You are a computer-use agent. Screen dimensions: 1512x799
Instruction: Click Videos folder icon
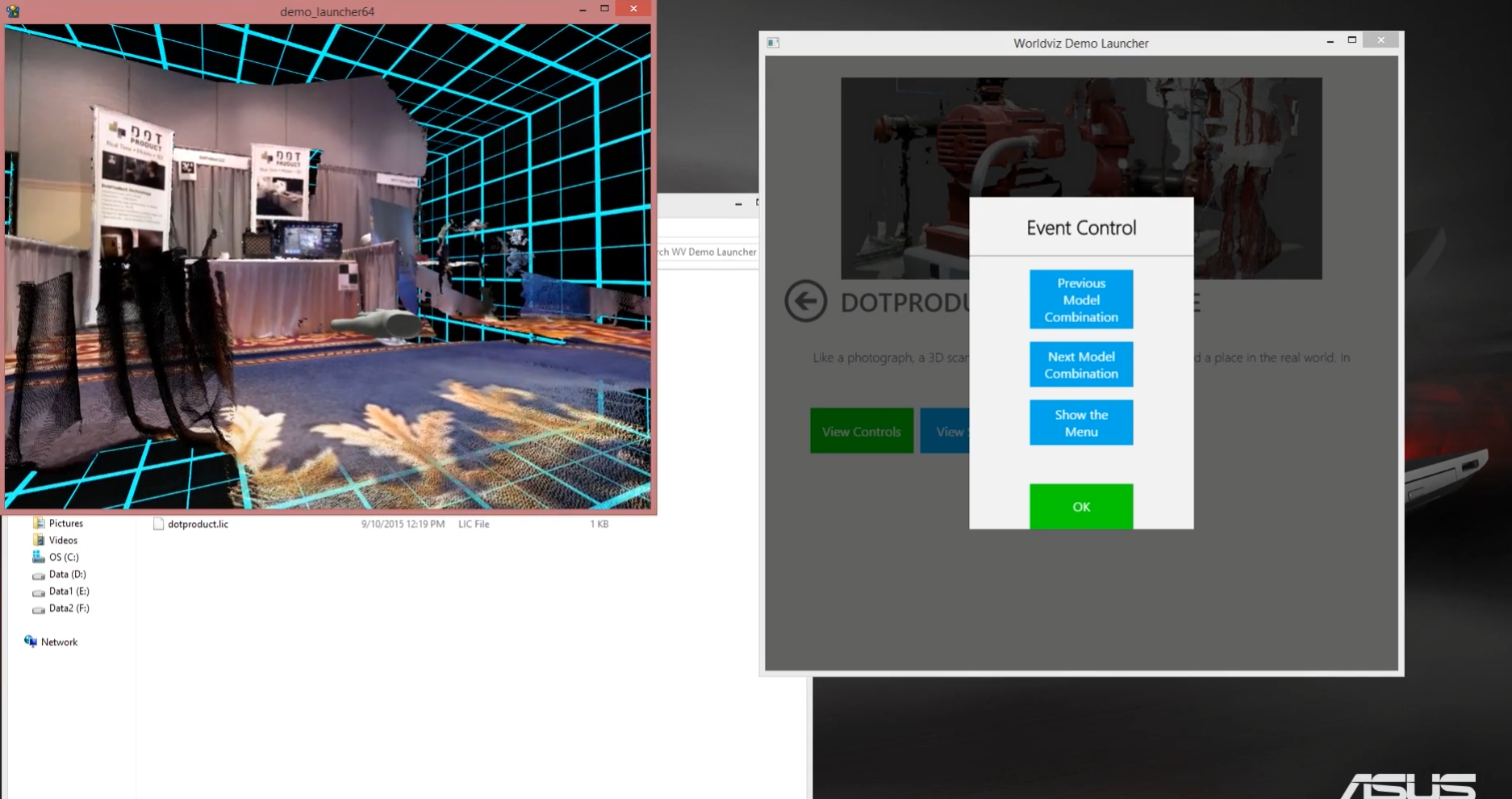[x=38, y=540]
